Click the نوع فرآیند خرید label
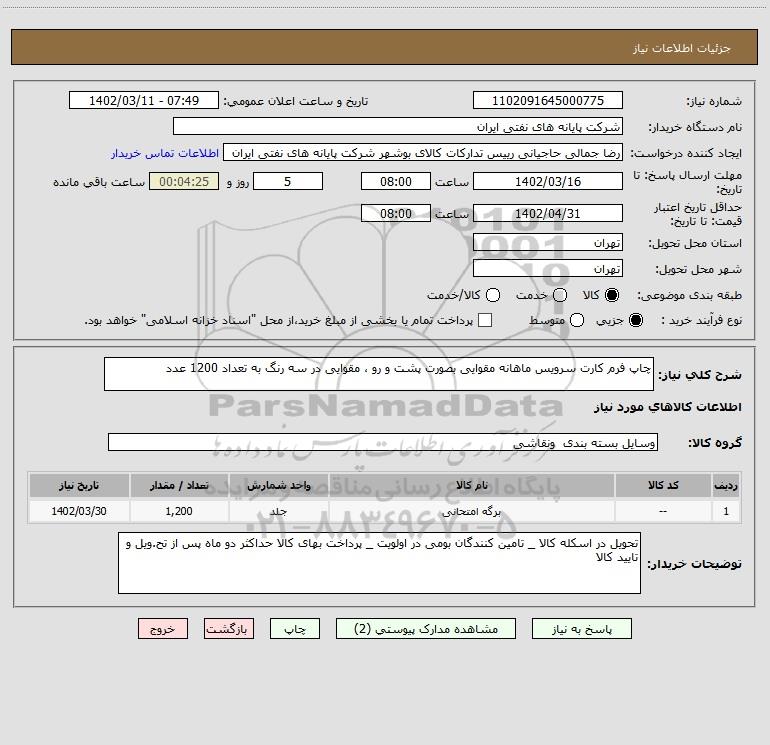The image size is (770, 745). tap(701, 320)
